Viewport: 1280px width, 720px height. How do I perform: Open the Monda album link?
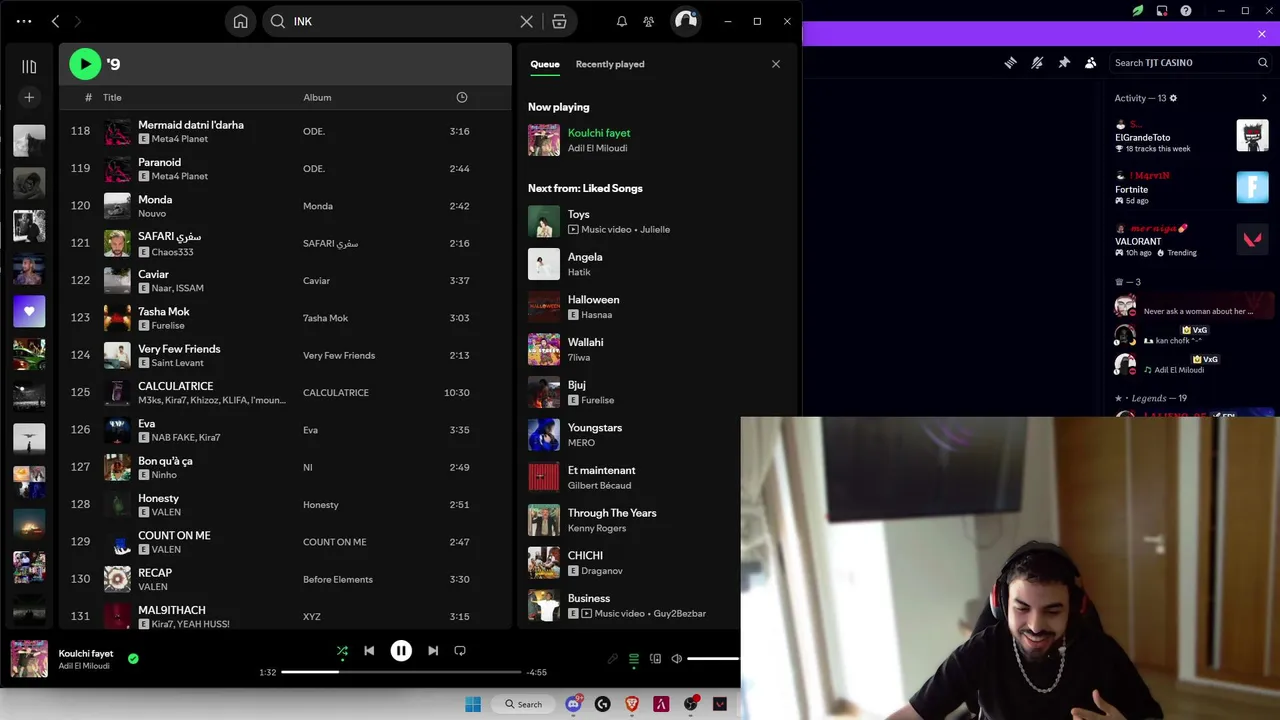318,206
